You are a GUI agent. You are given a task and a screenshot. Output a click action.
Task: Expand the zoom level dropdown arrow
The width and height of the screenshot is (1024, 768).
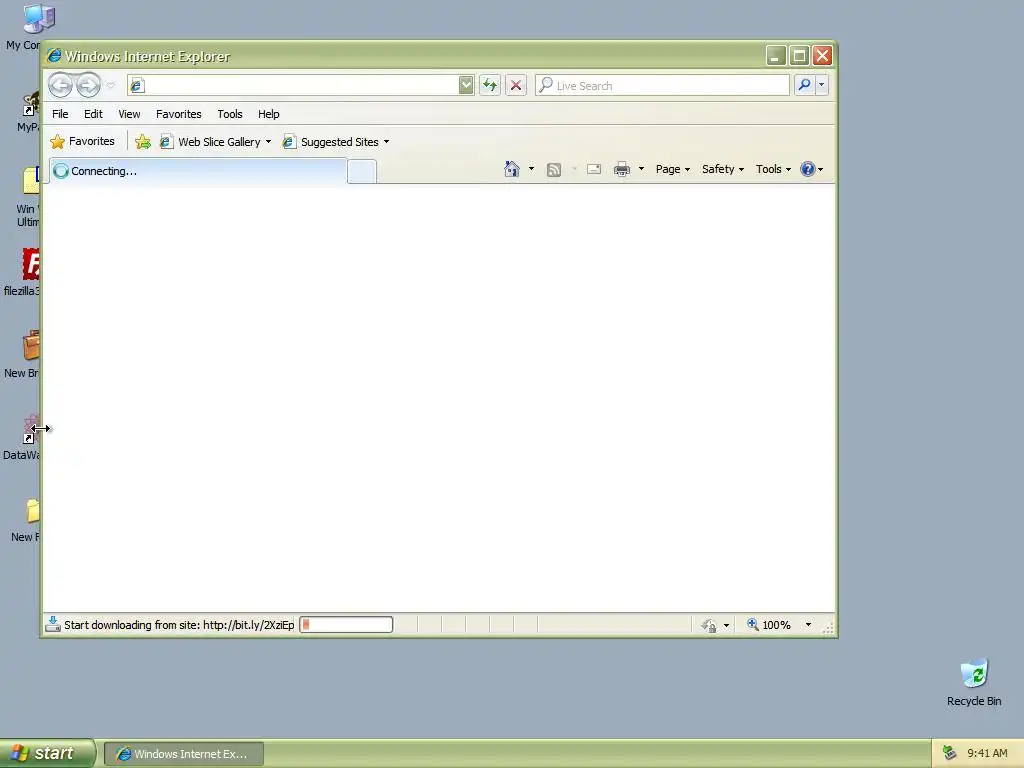[808, 625]
